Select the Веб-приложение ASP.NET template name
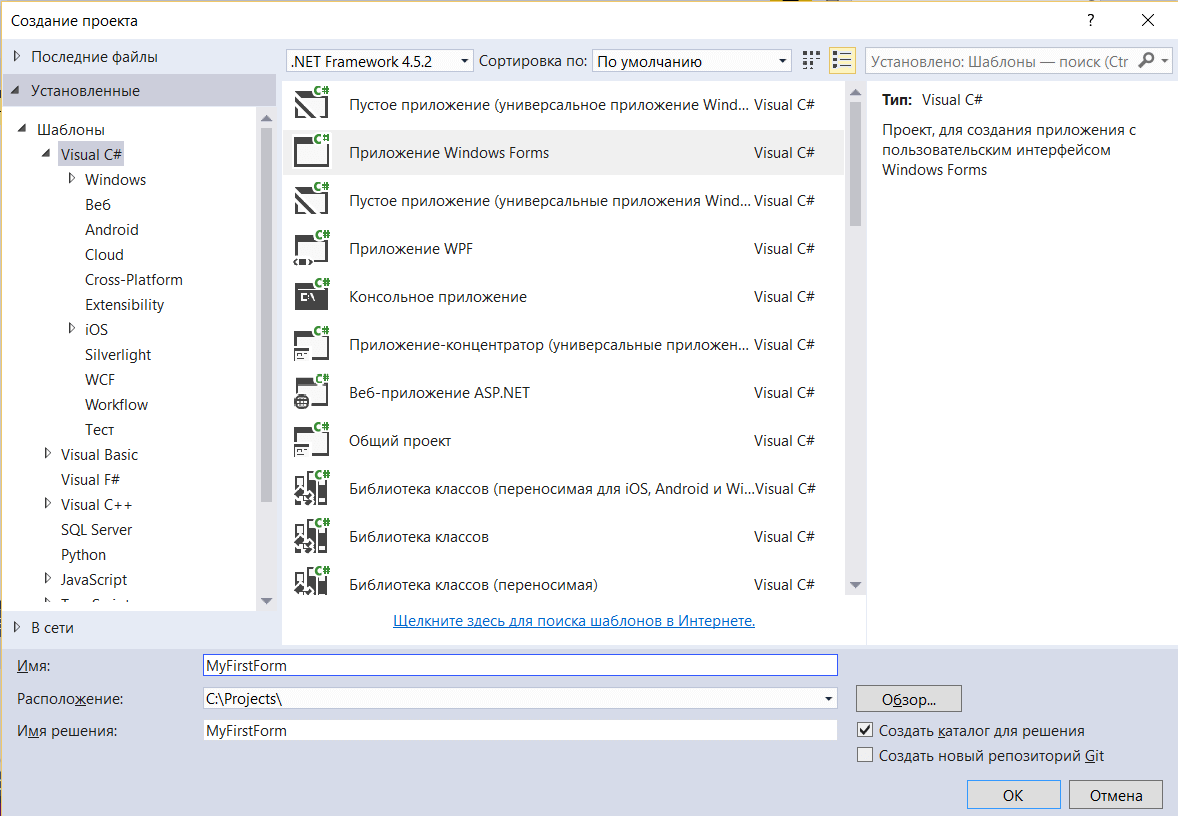Viewport: 1178px width, 816px height. (x=439, y=393)
